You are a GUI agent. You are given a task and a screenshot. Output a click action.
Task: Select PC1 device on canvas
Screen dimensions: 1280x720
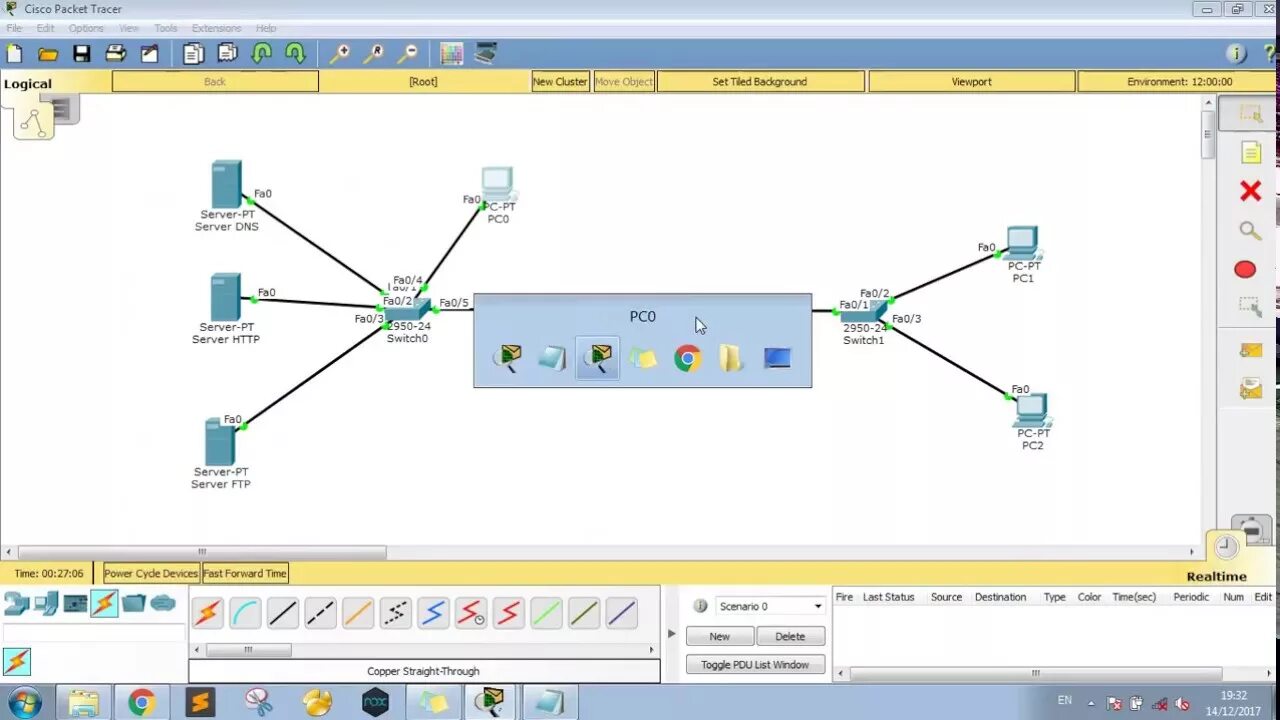pyautogui.click(x=1023, y=244)
